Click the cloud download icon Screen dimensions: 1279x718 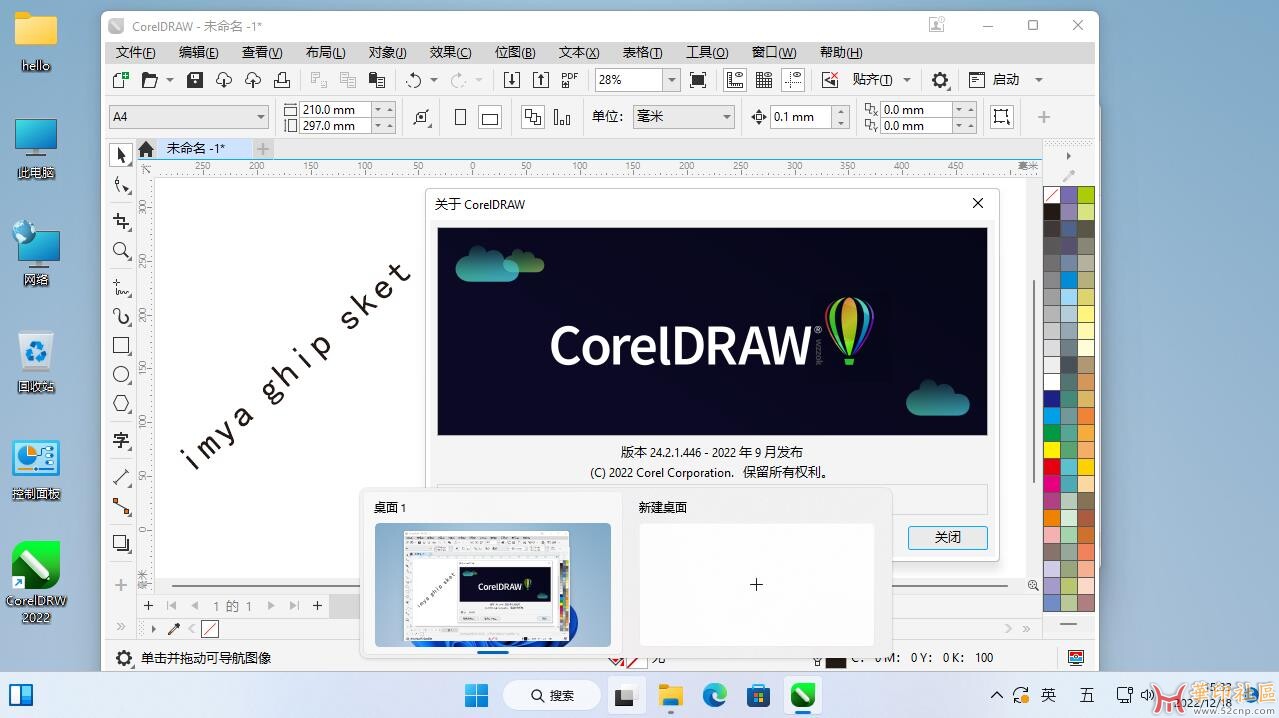[x=224, y=80]
